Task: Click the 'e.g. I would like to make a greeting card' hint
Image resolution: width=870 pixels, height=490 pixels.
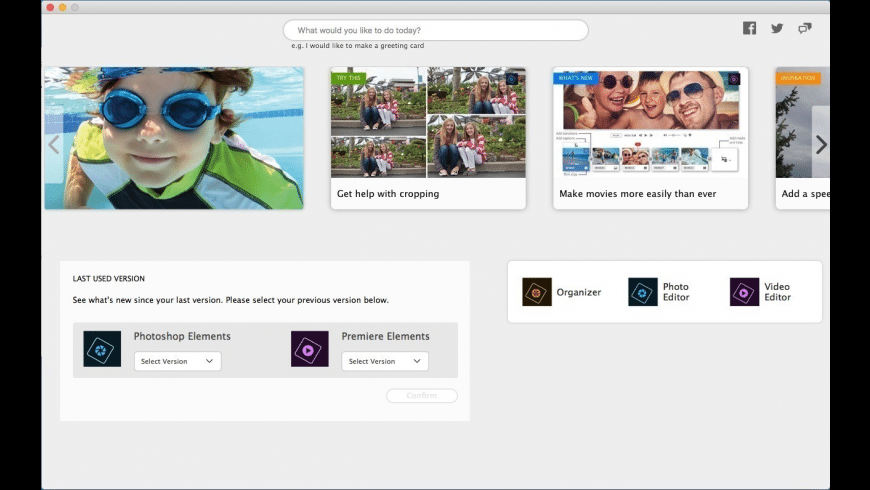Action: pos(358,46)
